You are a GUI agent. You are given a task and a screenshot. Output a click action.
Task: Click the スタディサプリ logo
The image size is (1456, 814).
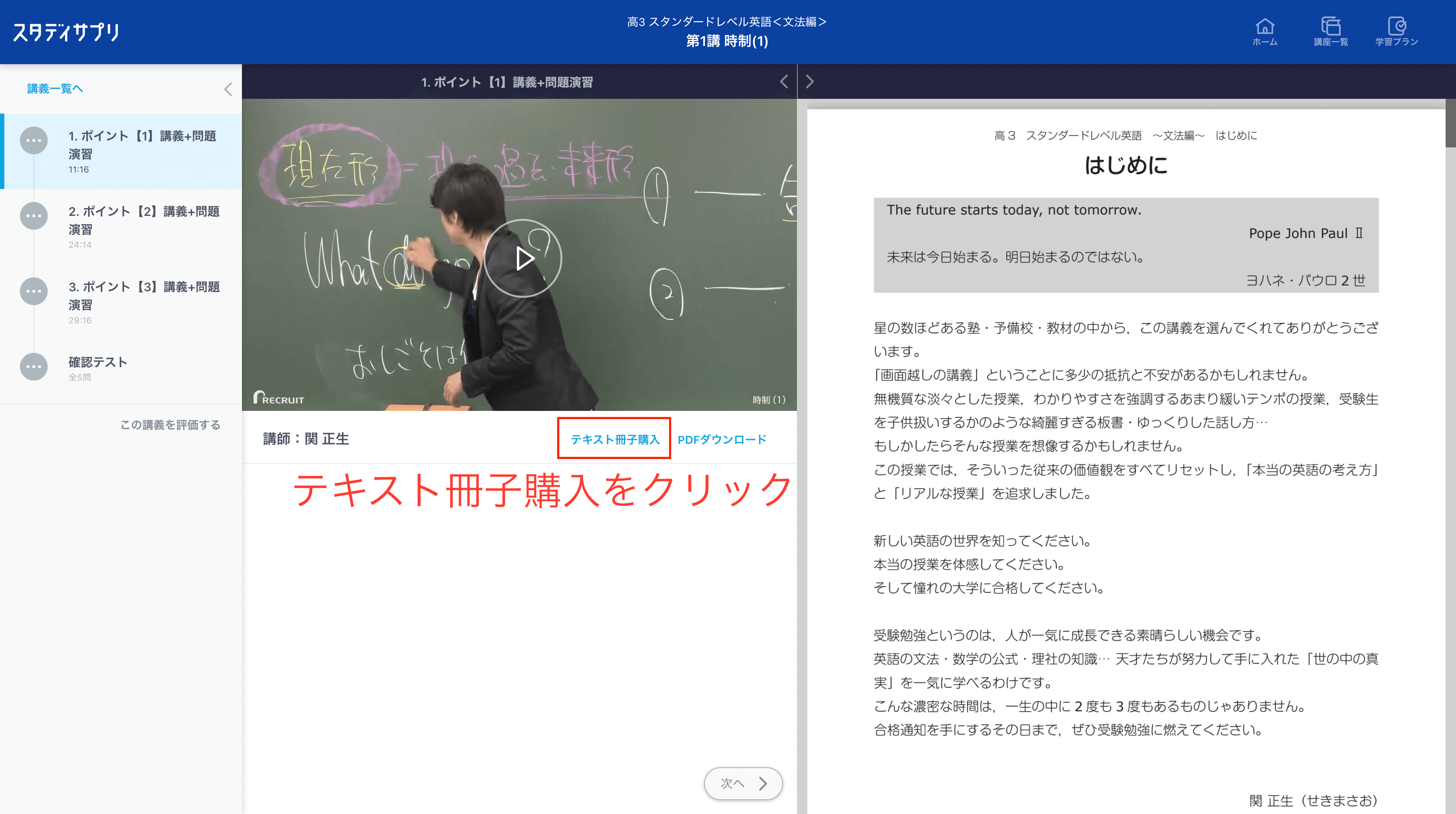(65, 32)
